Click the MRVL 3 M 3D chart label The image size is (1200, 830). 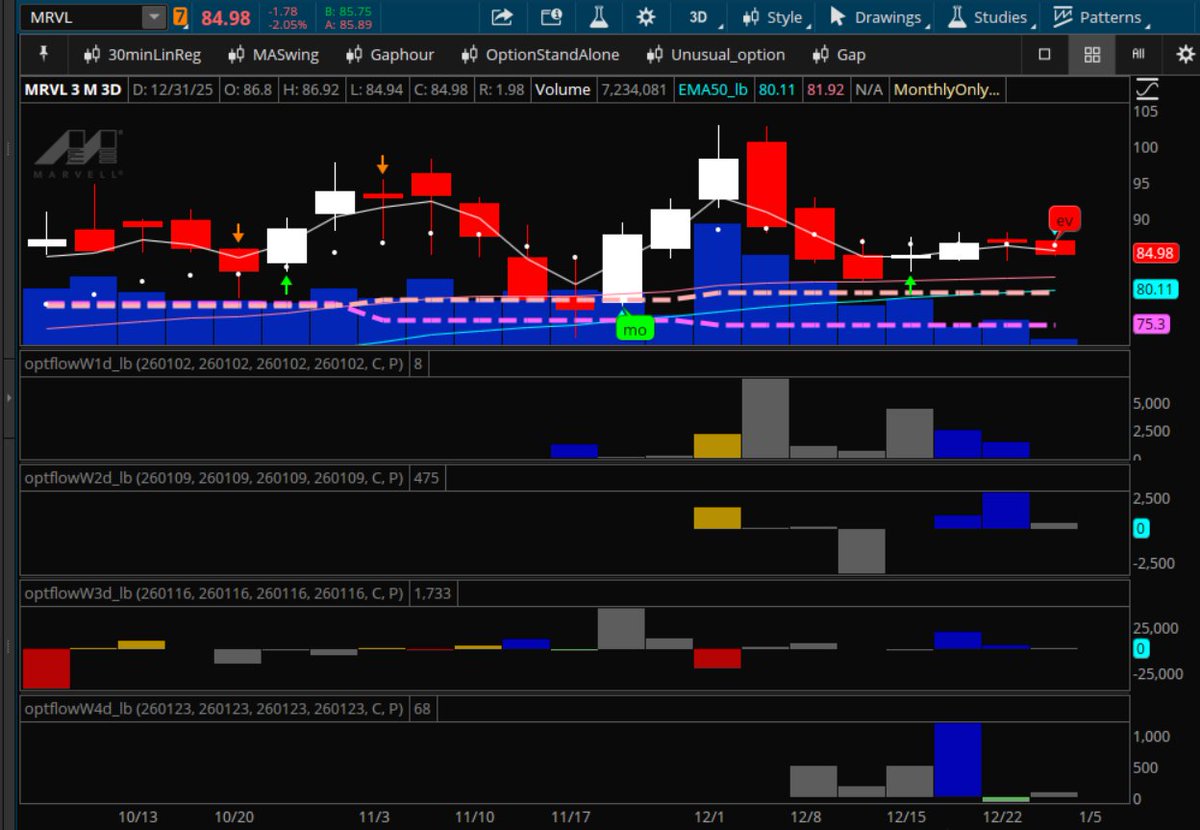74,89
